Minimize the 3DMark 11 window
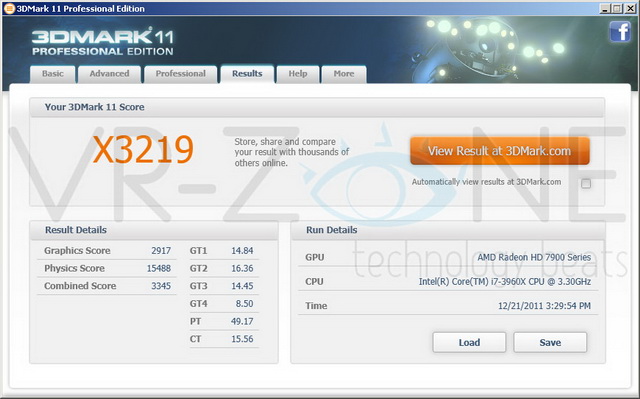Screen dimensions: 640x399 click(605, 8)
